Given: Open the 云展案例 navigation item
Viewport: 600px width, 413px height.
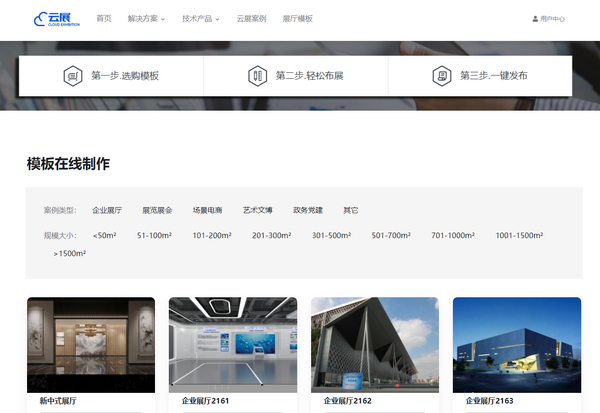Looking at the screenshot, I should [x=251, y=19].
